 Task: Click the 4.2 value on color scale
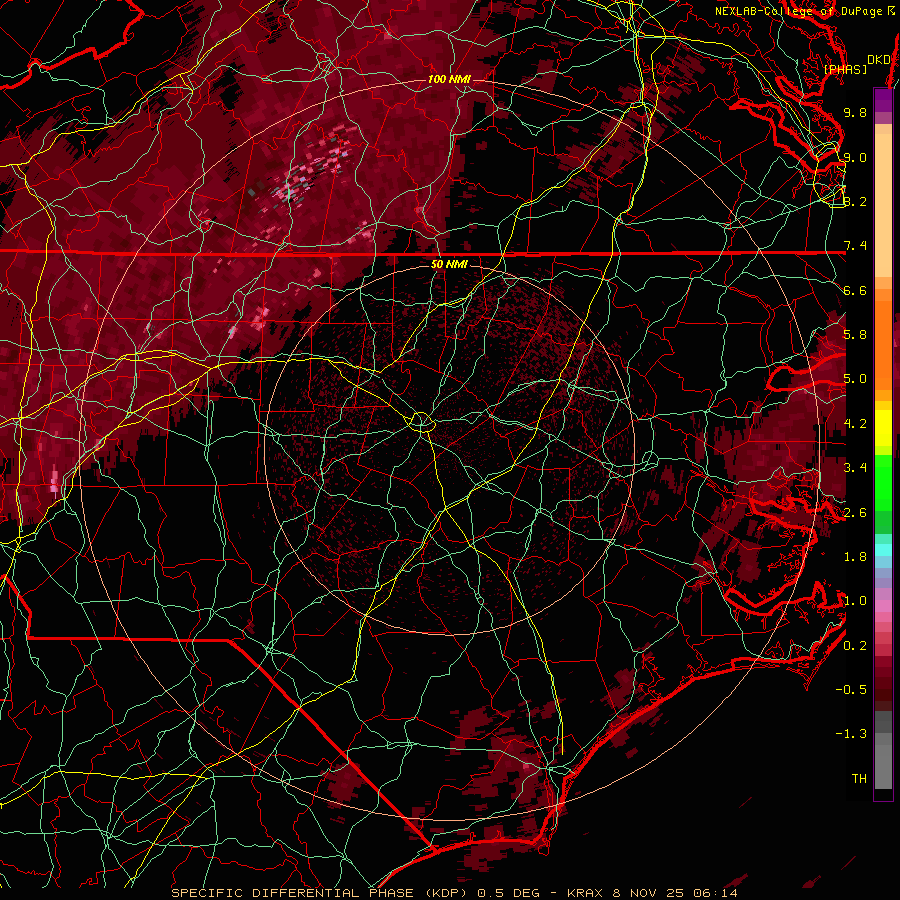[855, 424]
